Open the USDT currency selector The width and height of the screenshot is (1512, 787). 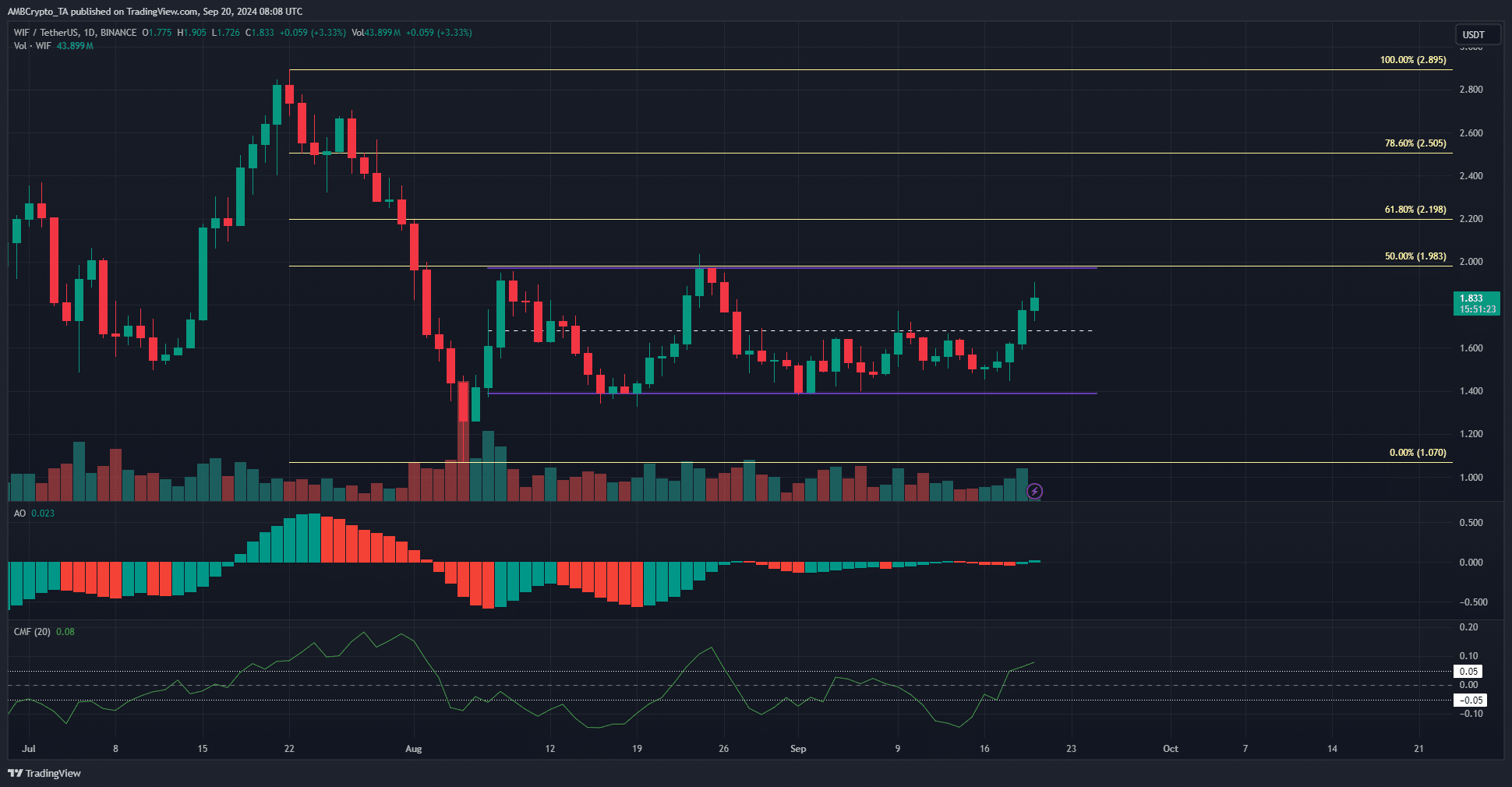(1478, 34)
